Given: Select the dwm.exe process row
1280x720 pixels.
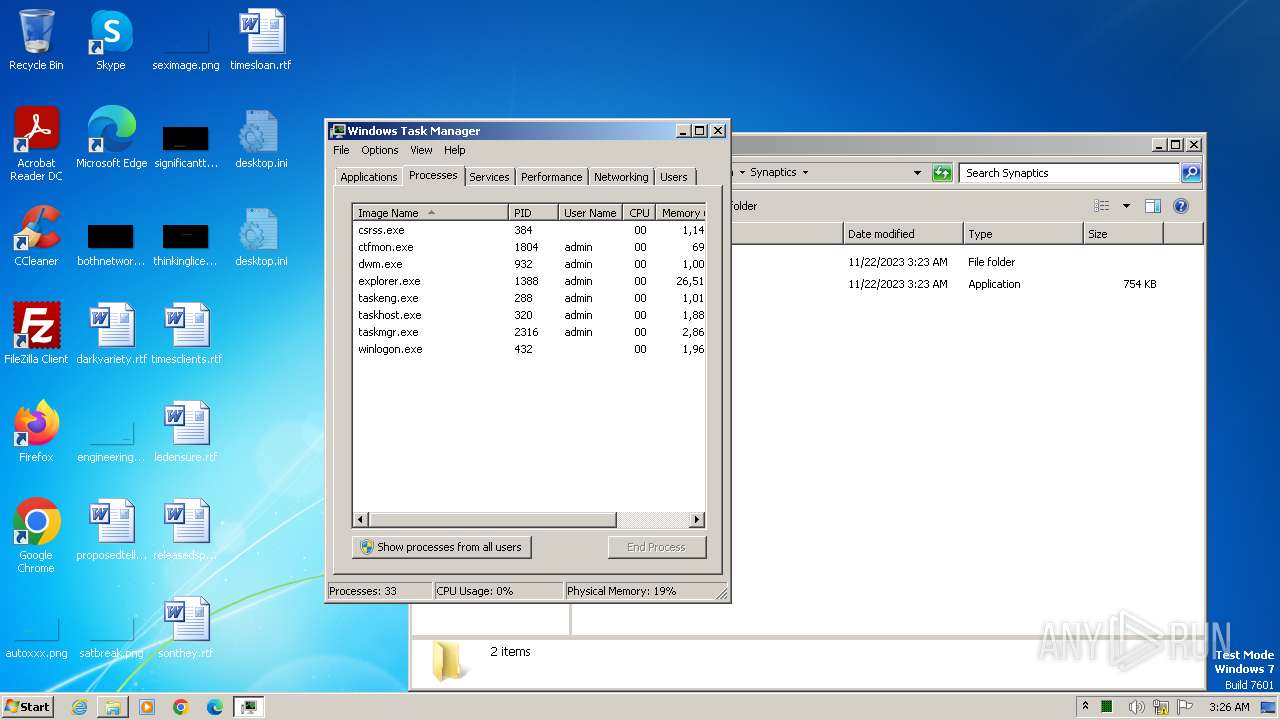Looking at the screenshot, I should 529,264.
